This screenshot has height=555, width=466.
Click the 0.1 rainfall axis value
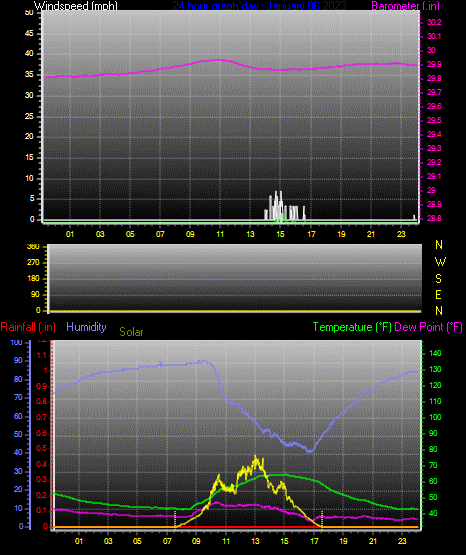(x=42, y=510)
